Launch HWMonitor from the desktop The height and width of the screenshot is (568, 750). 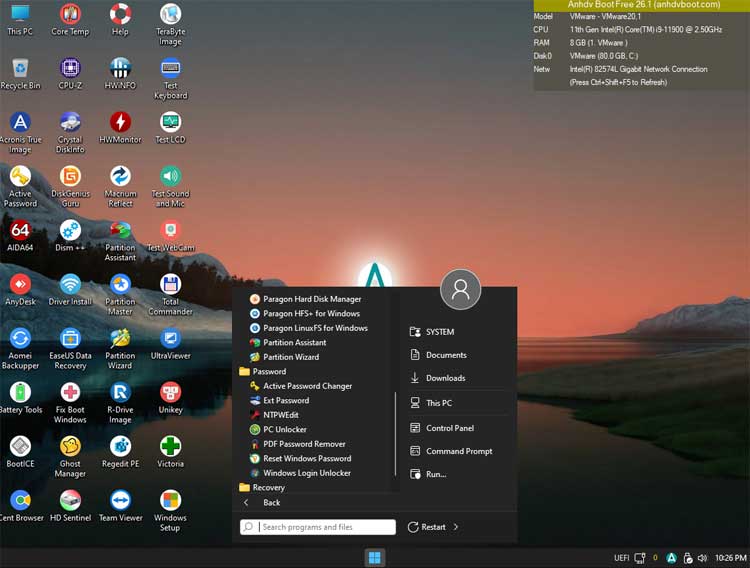120,128
